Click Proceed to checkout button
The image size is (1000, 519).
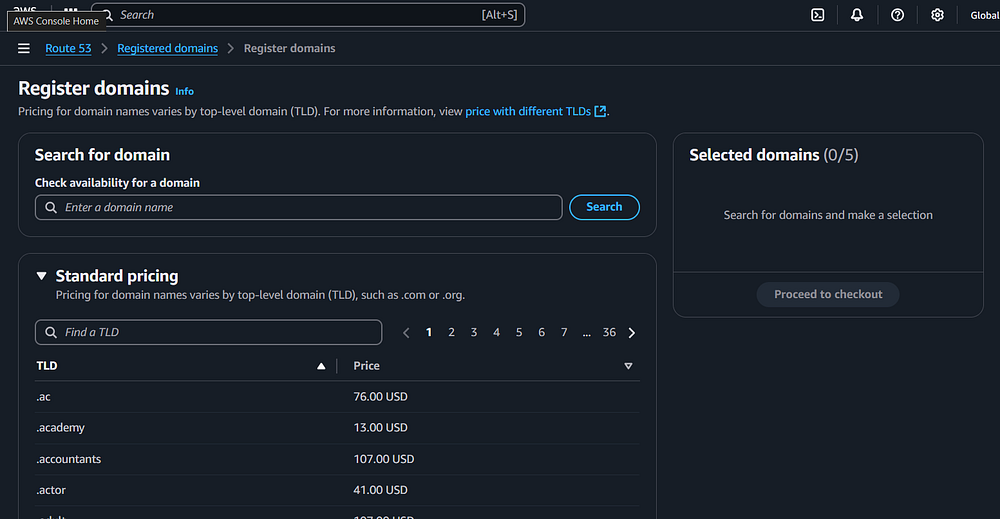point(828,294)
